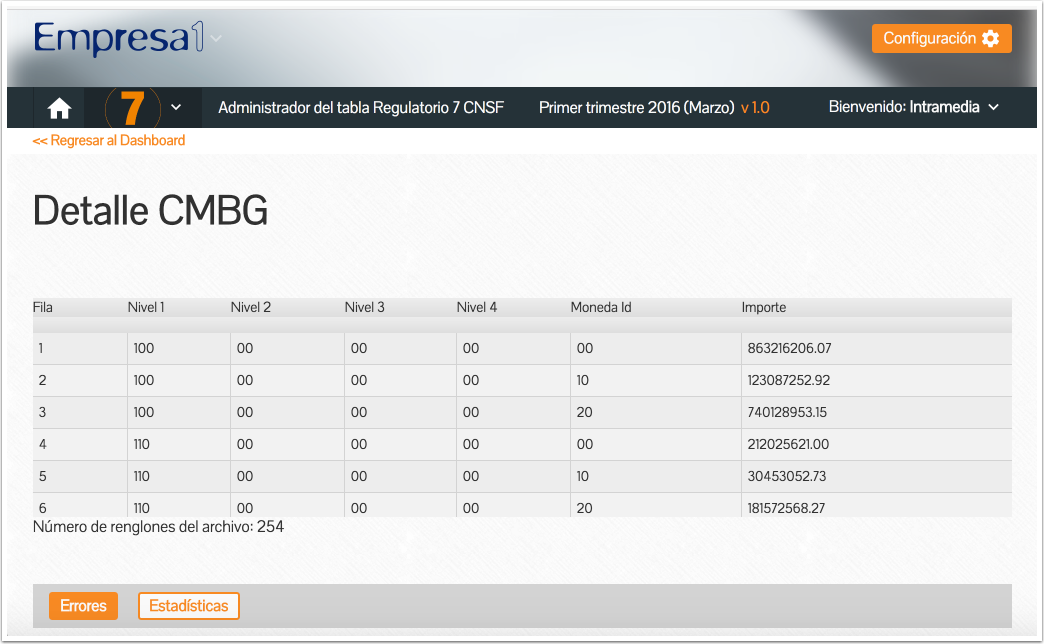Click the home icon in navigation bar
1044x644 pixels.
[x=59, y=108]
